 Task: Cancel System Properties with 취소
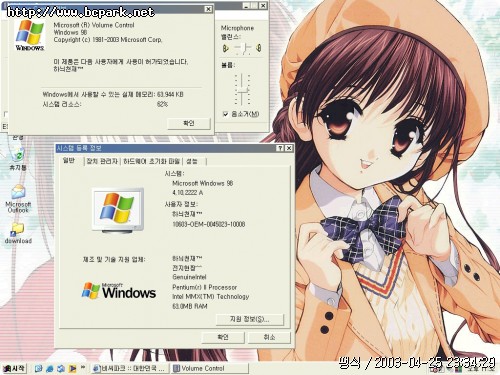pyautogui.click(x=269, y=337)
